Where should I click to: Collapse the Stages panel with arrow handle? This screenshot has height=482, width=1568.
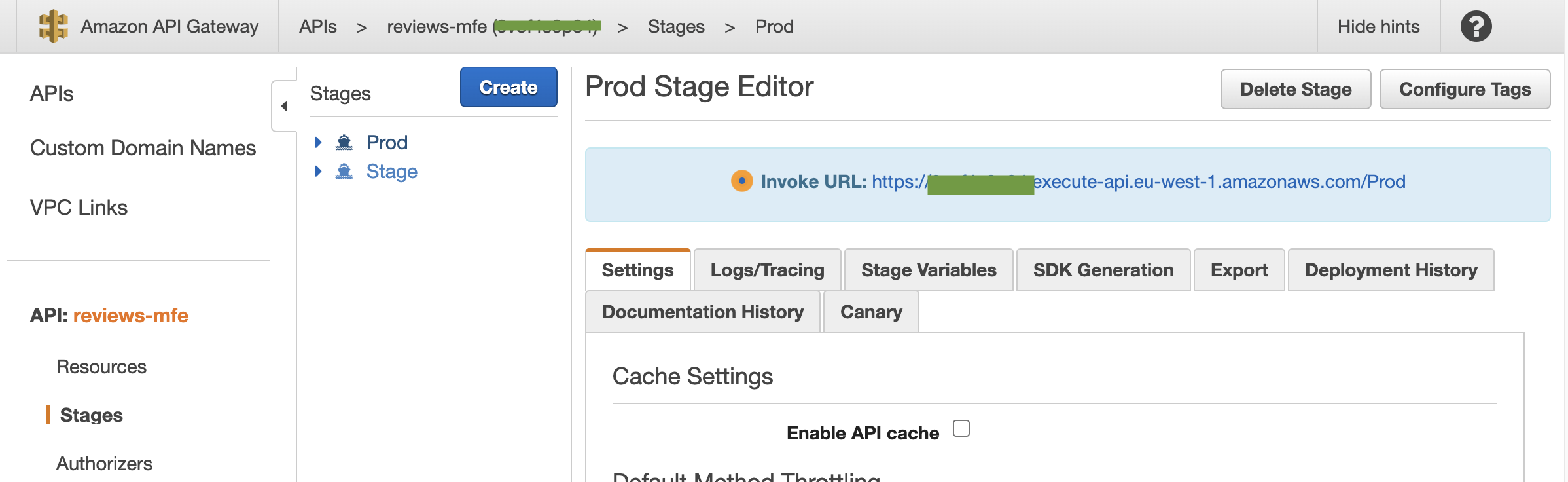pyautogui.click(x=284, y=106)
